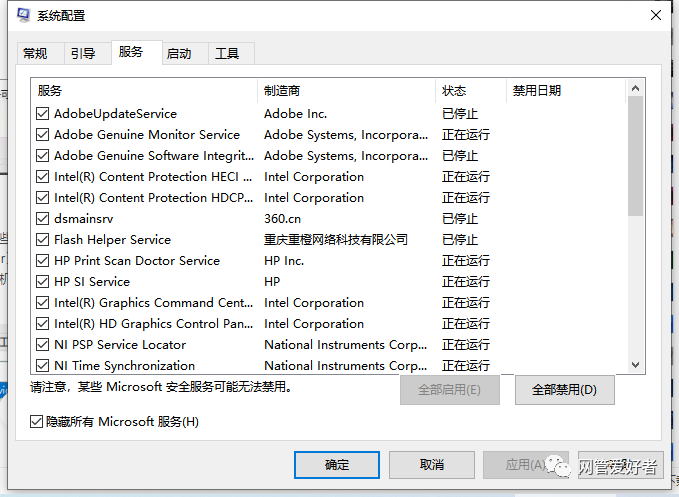Select the HP Inc. manufacturer cell
679x497 pixels.
(x=284, y=261)
